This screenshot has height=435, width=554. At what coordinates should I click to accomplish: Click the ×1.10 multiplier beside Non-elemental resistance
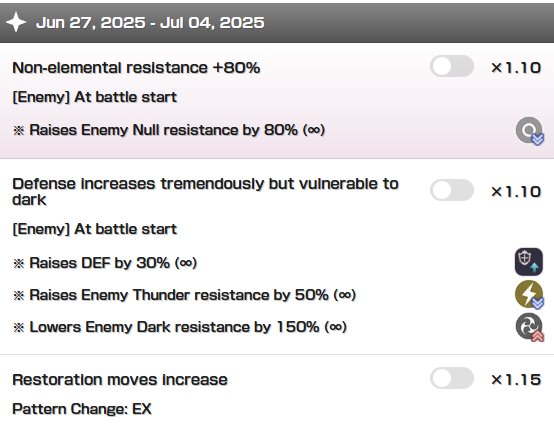click(516, 67)
